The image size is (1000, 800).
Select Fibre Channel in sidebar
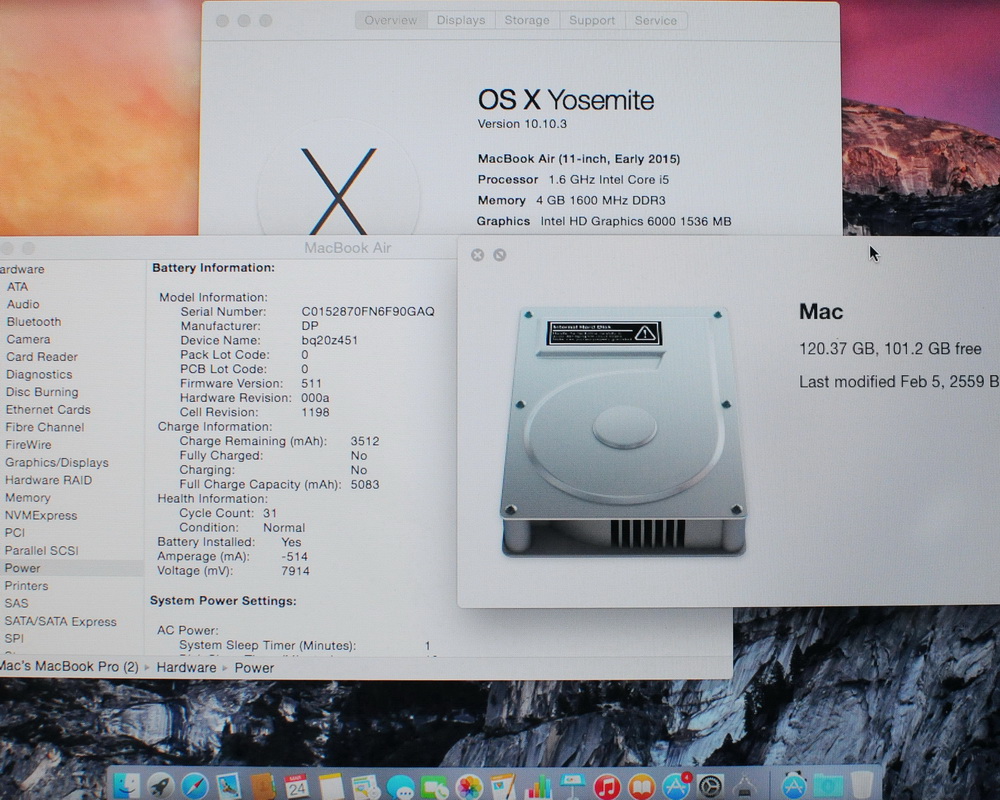tap(45, 427)
